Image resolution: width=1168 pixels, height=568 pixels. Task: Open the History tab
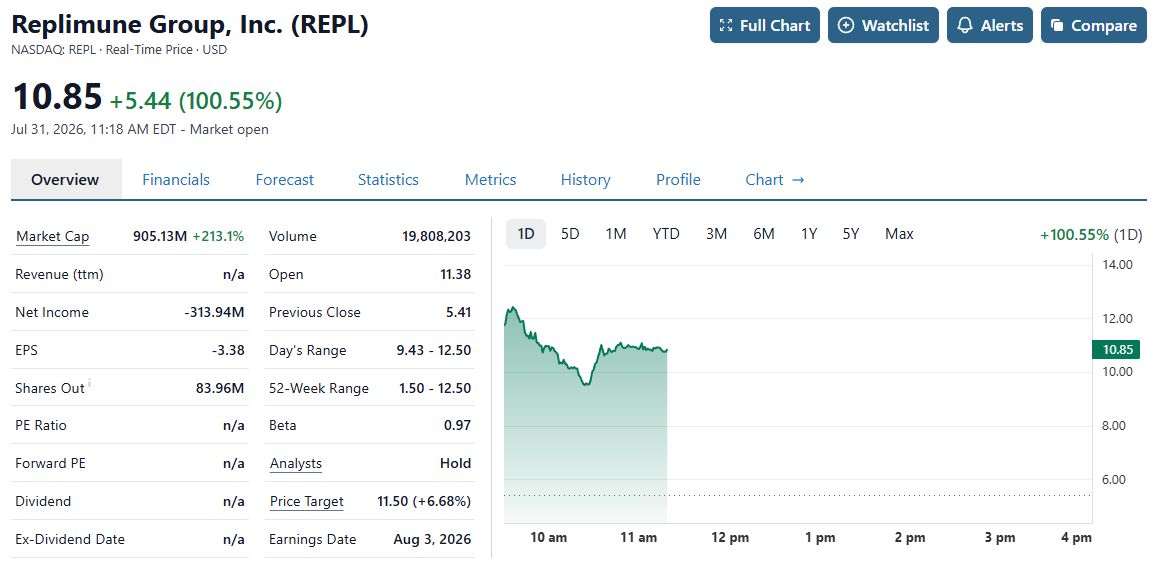[585, 179]
